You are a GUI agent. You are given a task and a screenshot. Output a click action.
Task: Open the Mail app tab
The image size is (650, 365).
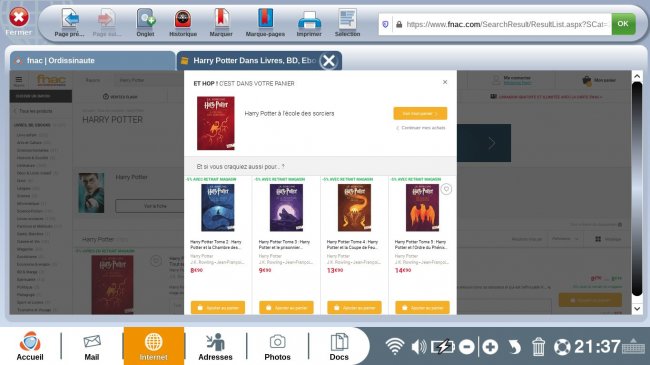pos(92,346)
